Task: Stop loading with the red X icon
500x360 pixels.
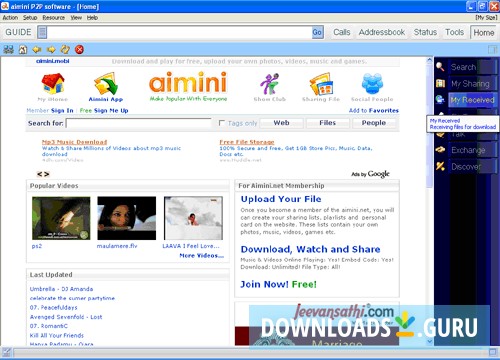Action: (x=79, y=50)
